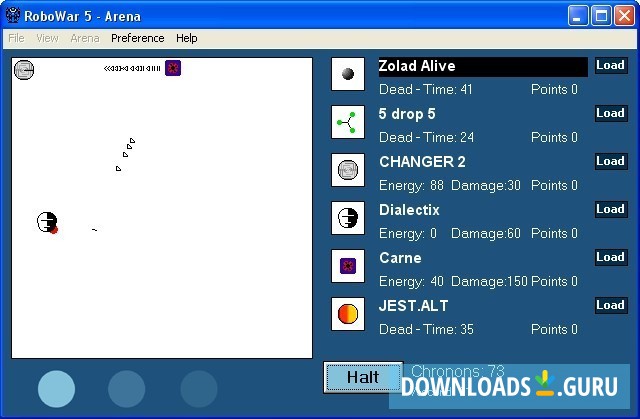
Task: Click the Chronons counter text
Action: coord(458,371)
